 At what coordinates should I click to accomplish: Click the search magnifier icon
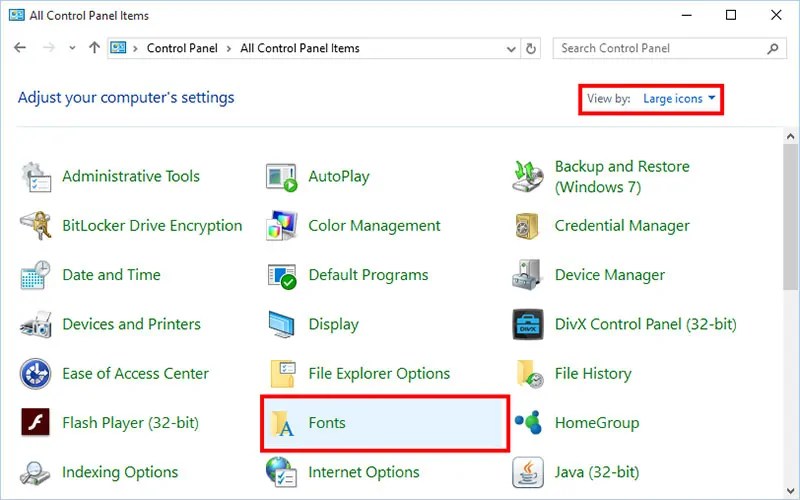point(773,48)
